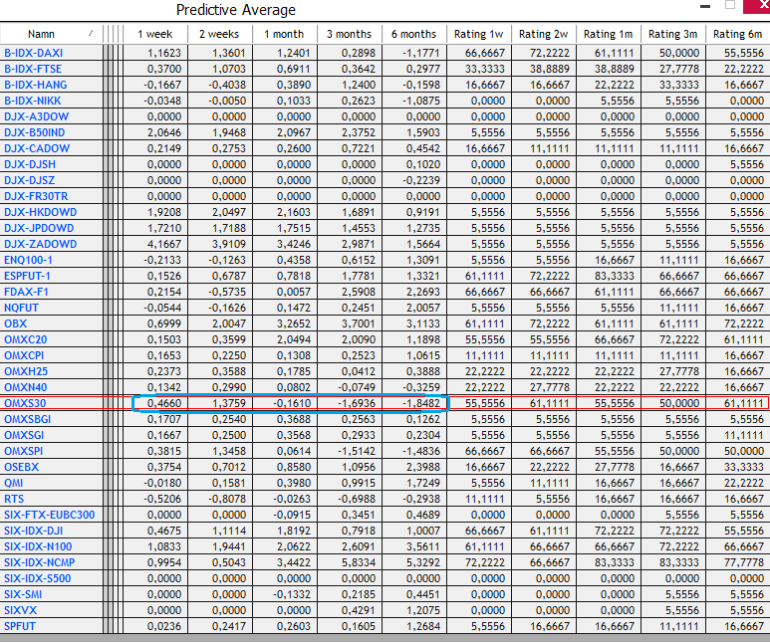
Task: Select DJX-CADOW in the list
Action: click(37, 148)
